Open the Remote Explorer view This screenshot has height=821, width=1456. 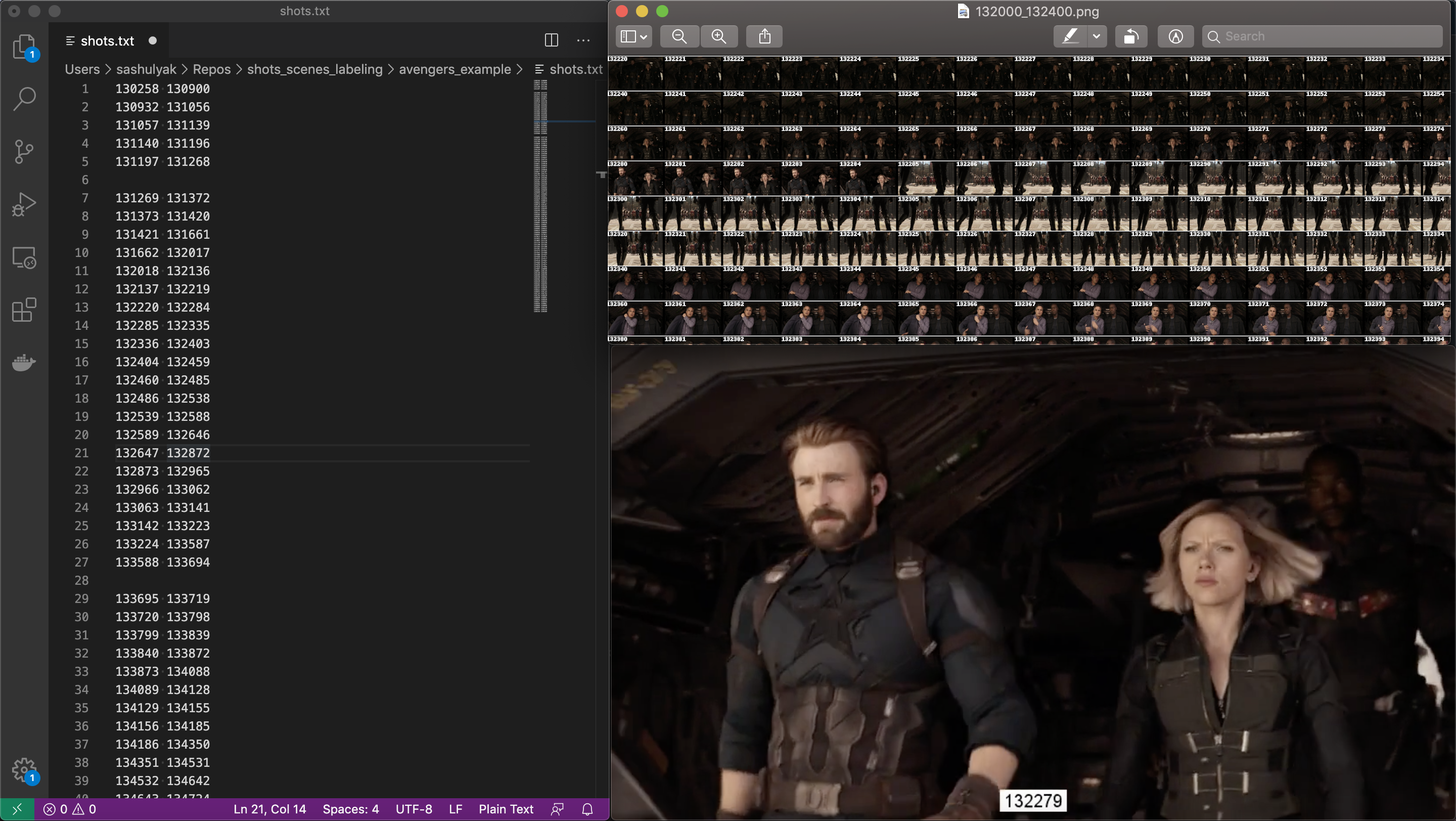tap(24, 258)
